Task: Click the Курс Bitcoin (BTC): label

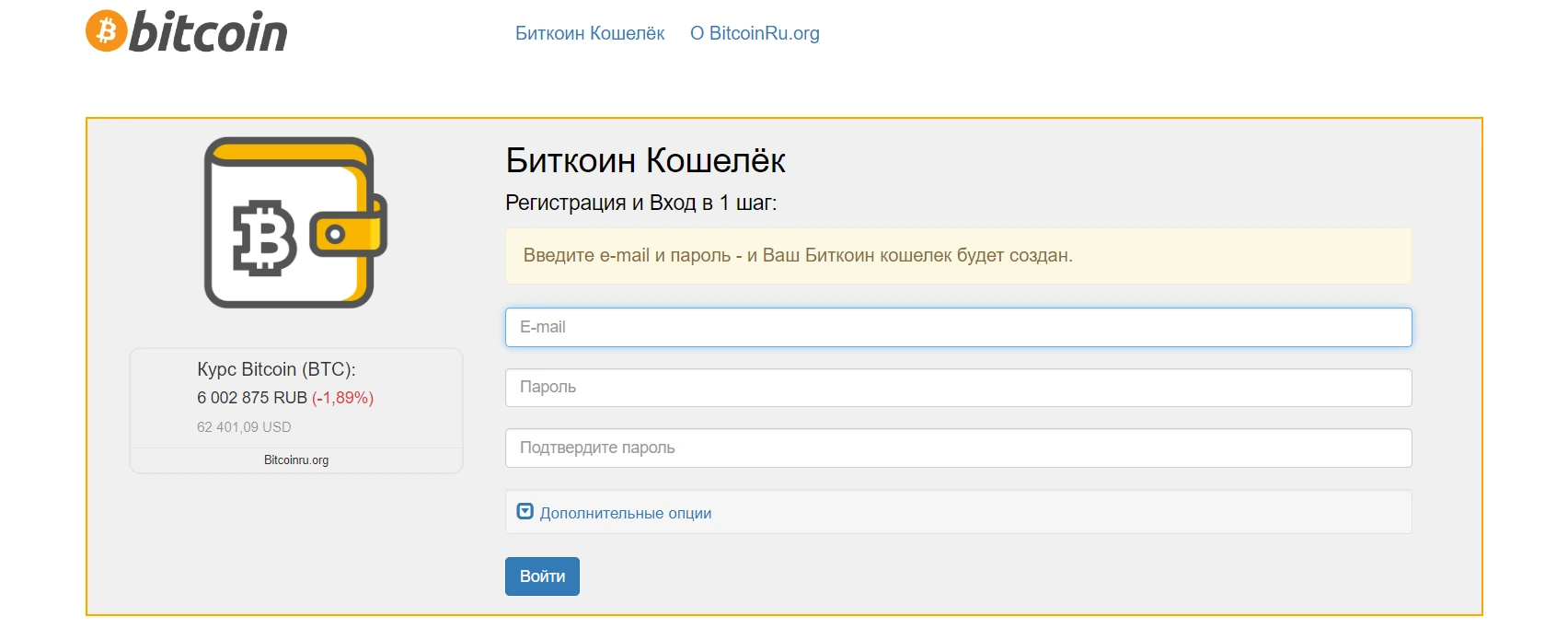Action: coord(276,369)
